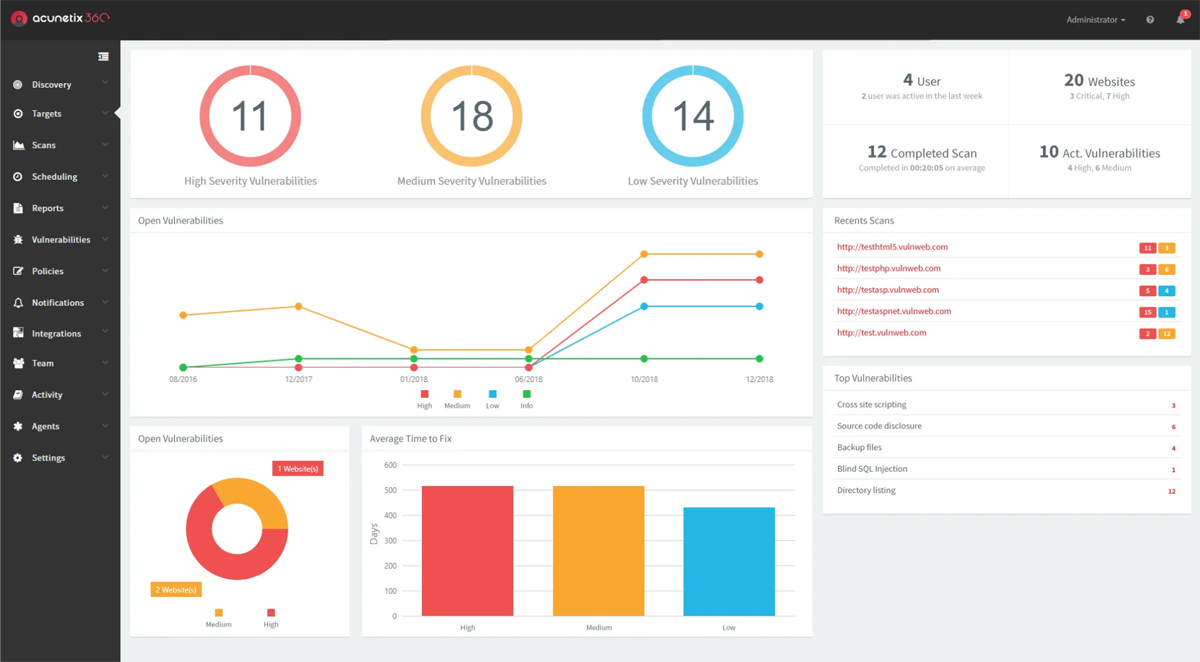1200x662 pixels.
Task: Open the help question mark icon
Action: pos(1150,20)
